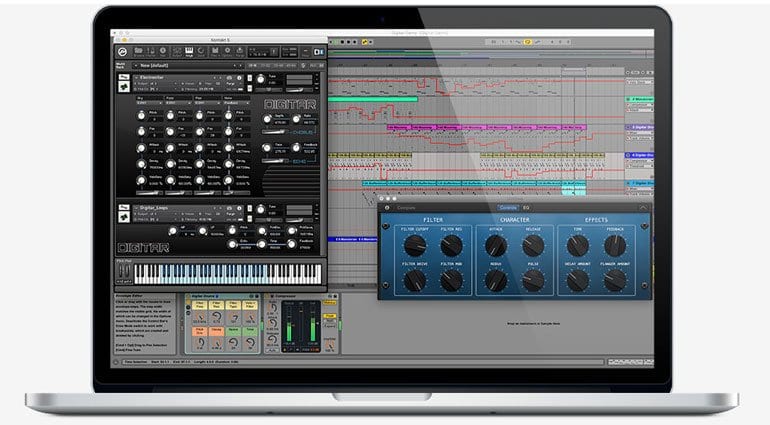The width and height of the screenshot is (770, 425).
Task: Click the Digitar Drums device title bar
Action: pos(223,296)
